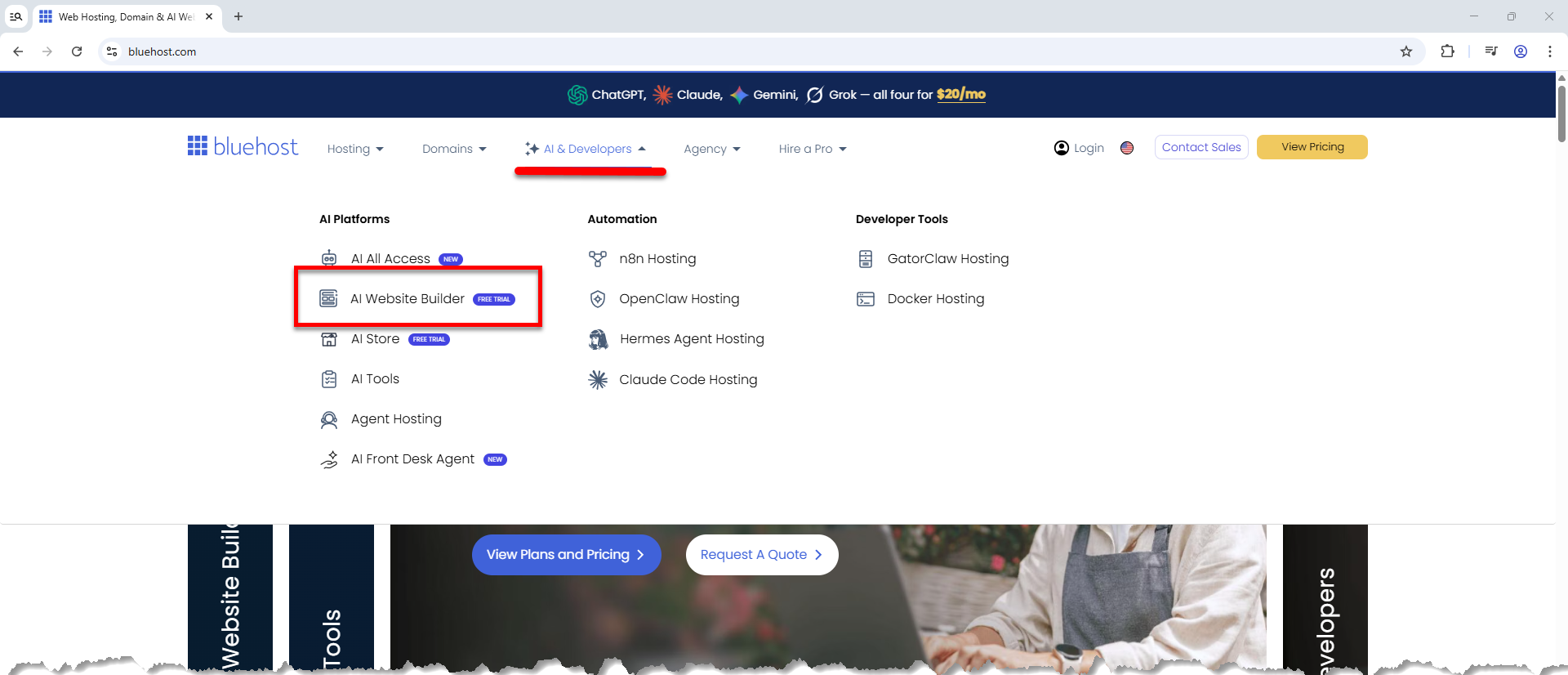This screenshot has width=1568, height=675.
Task: Click the Contact Sales button
Action: coord(1201,147)
